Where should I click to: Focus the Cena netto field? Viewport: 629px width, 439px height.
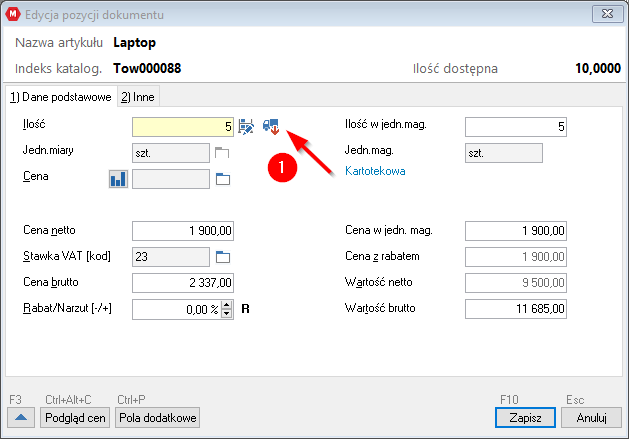pos(183,231)
